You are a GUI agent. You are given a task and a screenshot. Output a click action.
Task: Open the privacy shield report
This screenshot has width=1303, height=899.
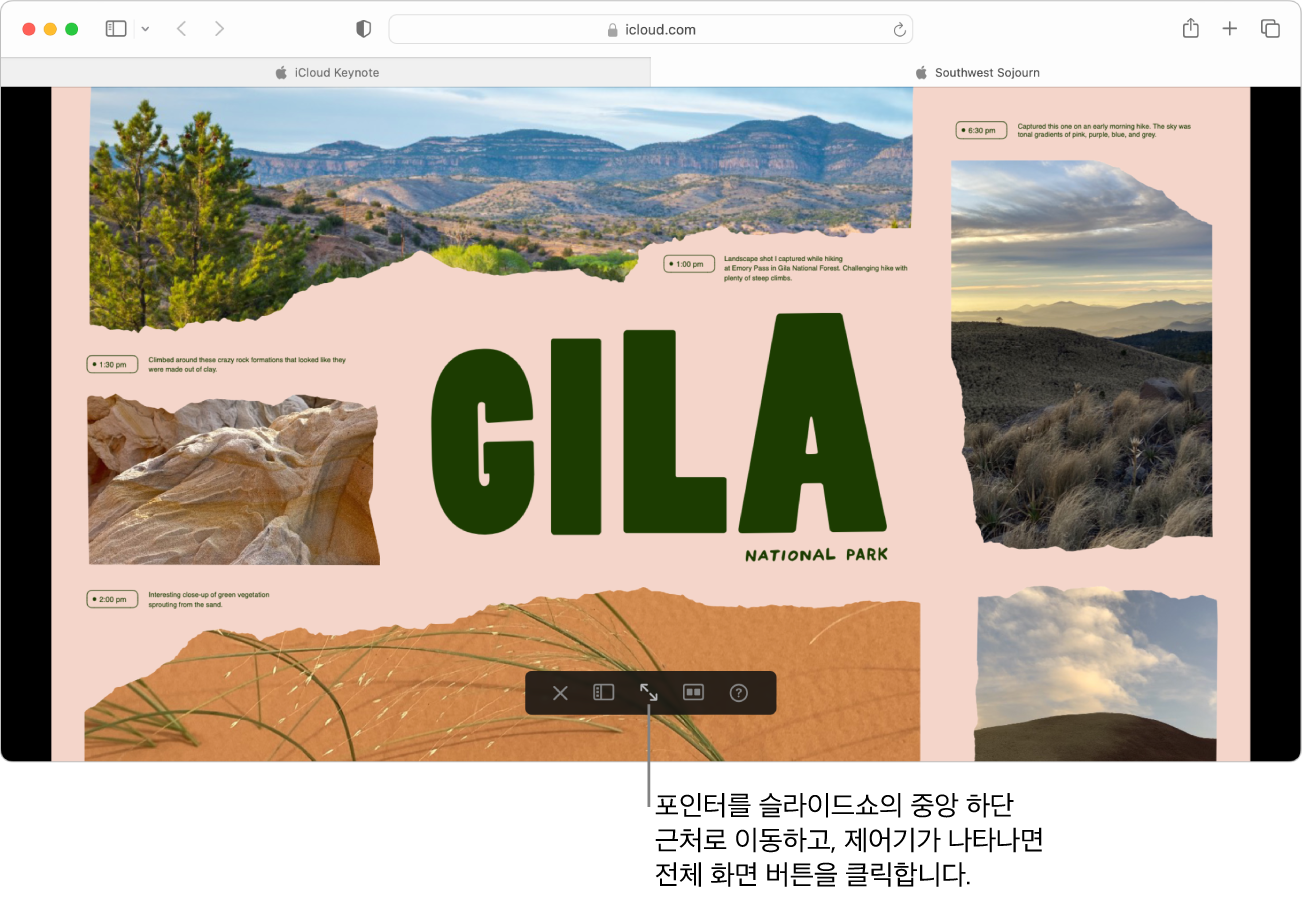364,29
